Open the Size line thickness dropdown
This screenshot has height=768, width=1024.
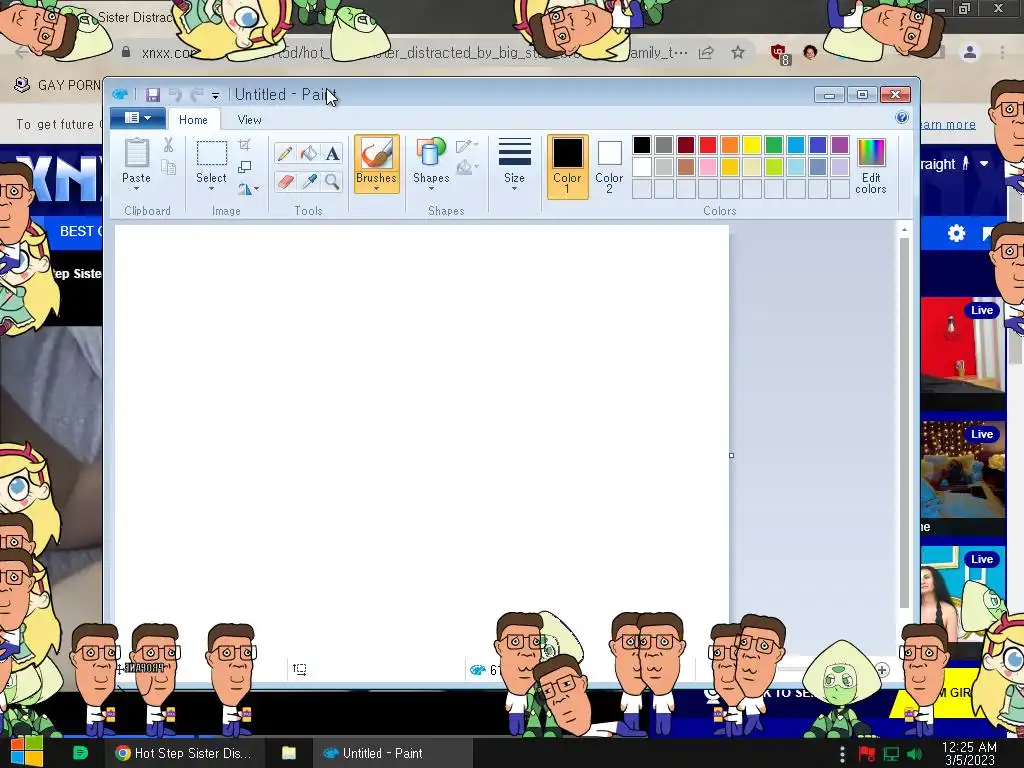click(515, 164)
